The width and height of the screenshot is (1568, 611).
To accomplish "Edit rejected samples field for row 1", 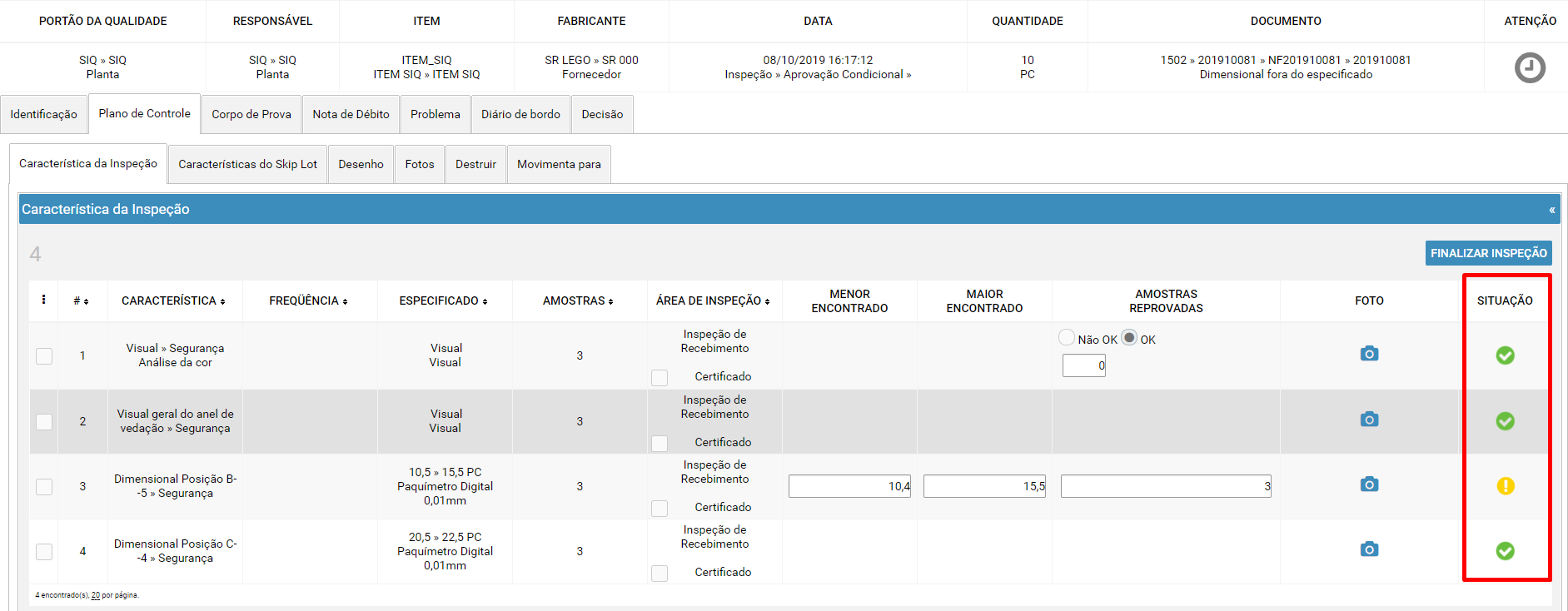I will [1083, 365].
